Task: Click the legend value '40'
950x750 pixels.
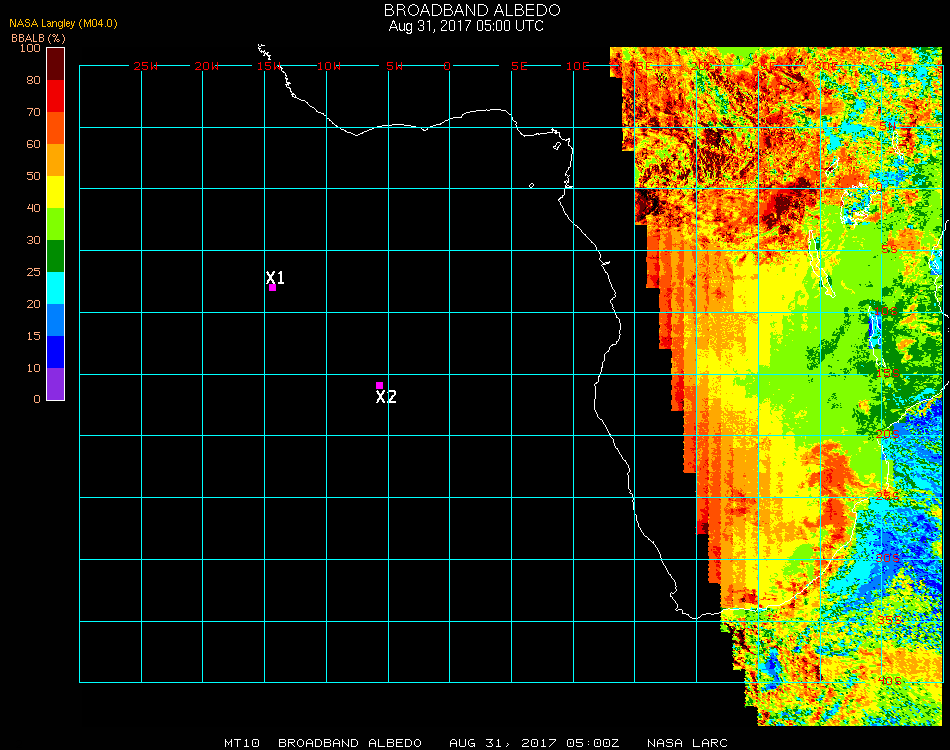Action: tap(33, 208)
